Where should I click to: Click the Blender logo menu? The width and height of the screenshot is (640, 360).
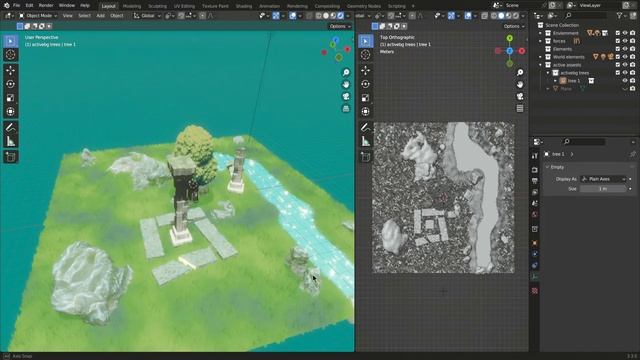[7, 6]
